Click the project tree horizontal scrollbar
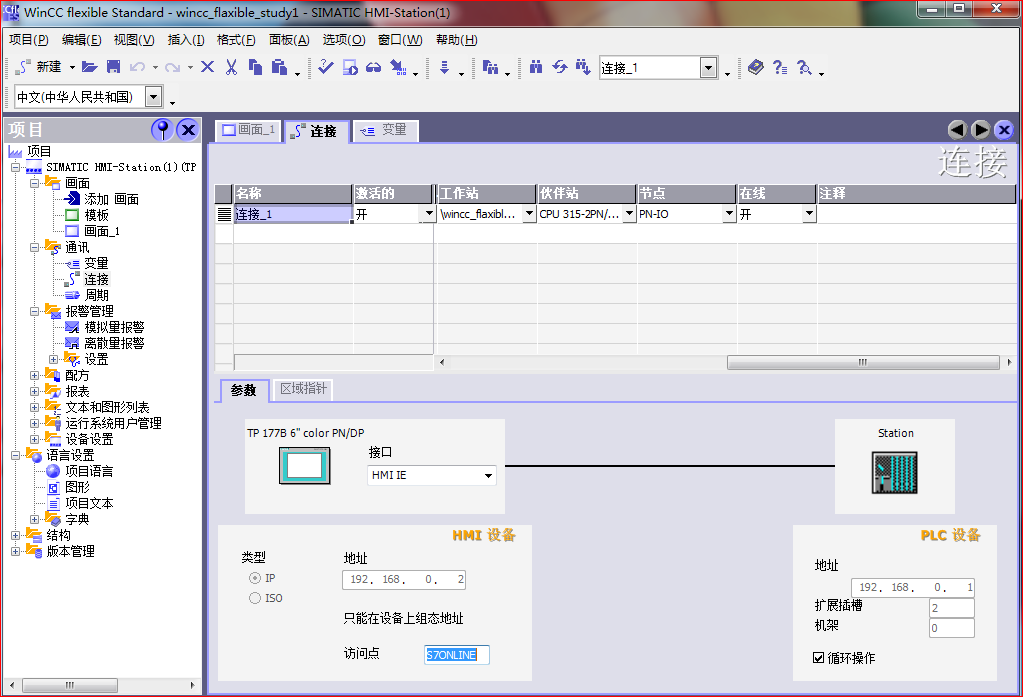This screenshot has width=1023, height=697. coord(70,685)
